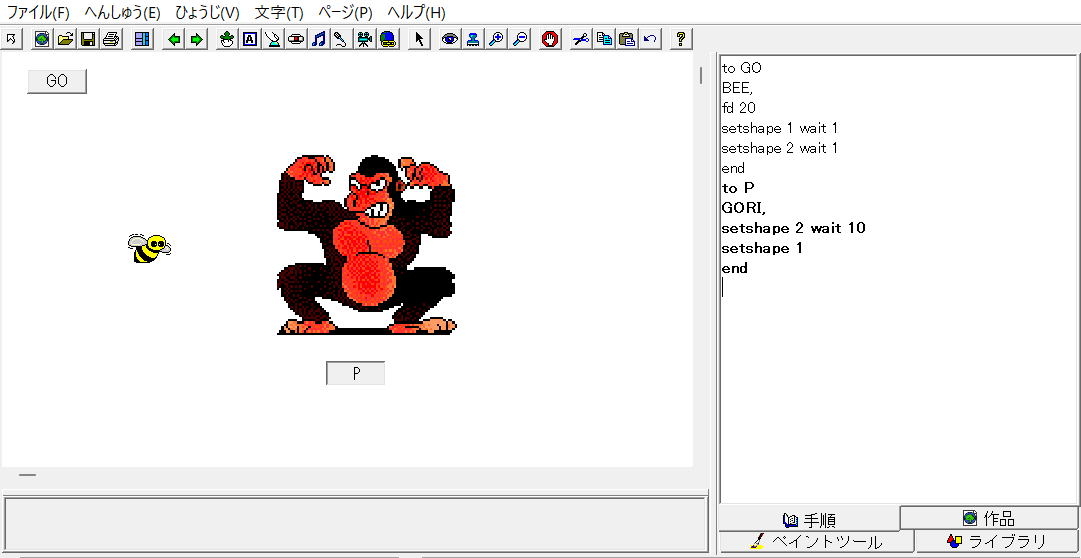Open the へんしゅう(E) menu
Viewport: 1081px width, 558px height.
[122, 12]
